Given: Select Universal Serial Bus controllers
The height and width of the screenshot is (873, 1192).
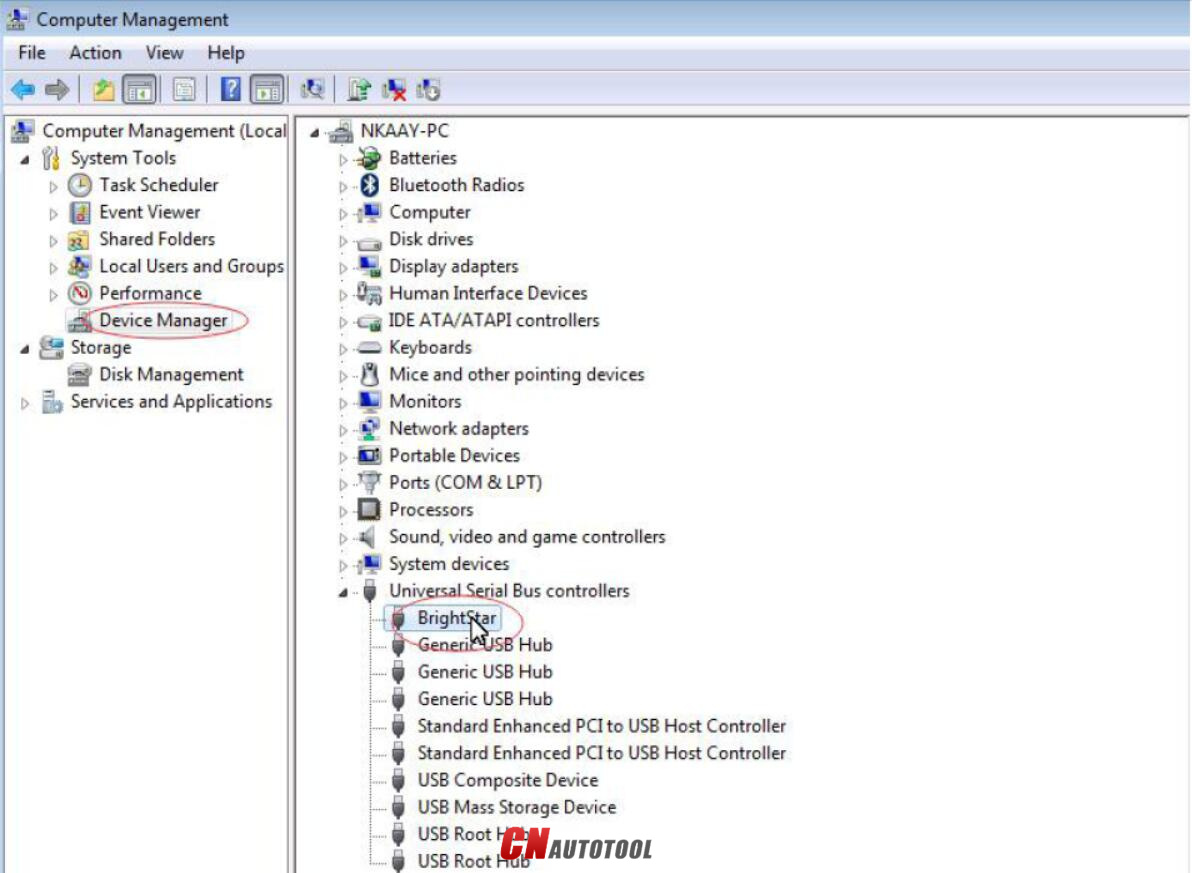Looking at the screenshot, I should (x=509, y=591).
